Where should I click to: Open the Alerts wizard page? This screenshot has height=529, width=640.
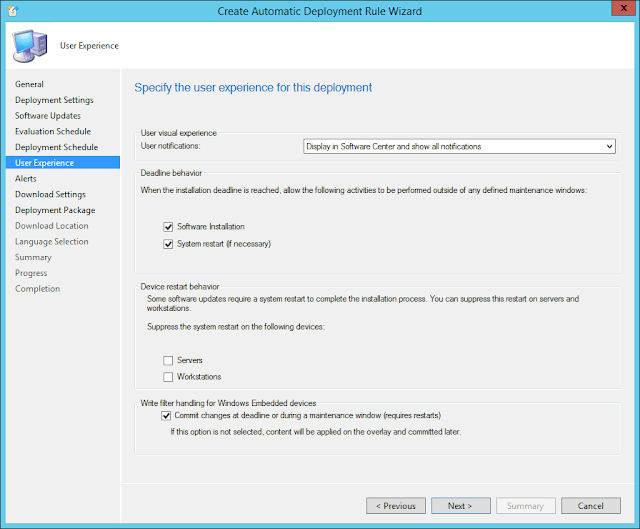point(26,178)
